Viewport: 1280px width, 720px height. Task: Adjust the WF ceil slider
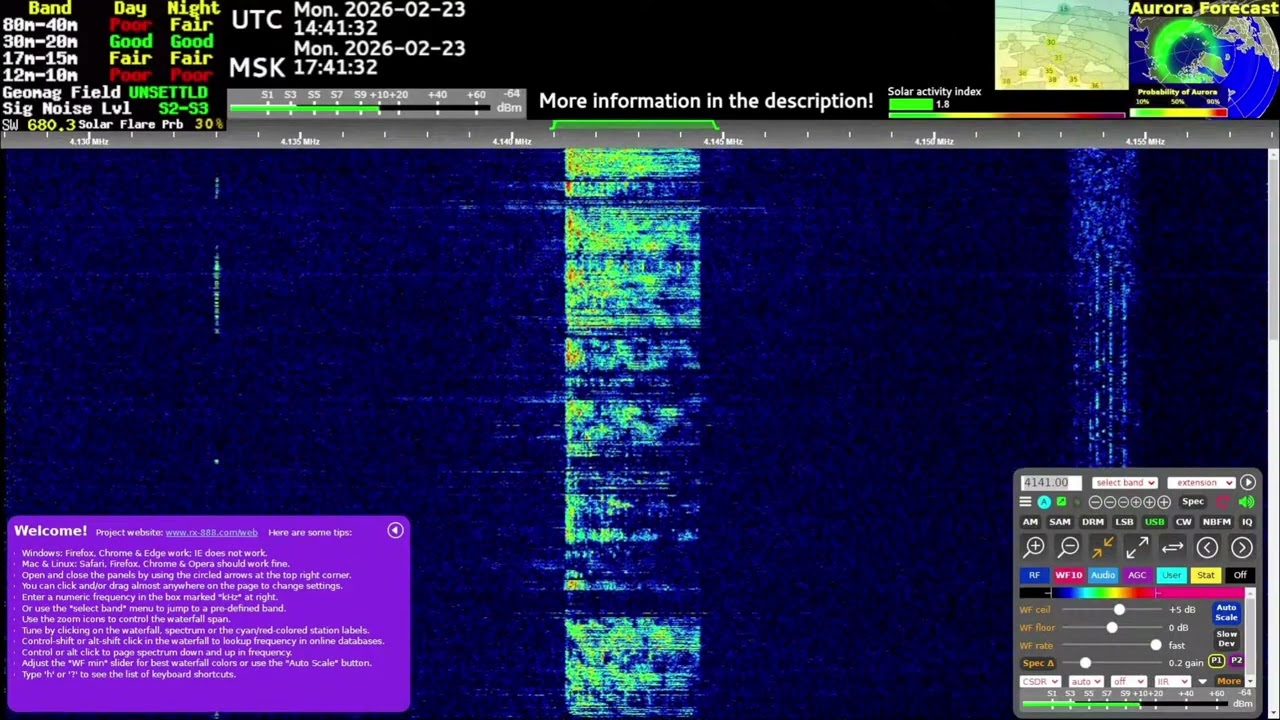(1112, 609)
